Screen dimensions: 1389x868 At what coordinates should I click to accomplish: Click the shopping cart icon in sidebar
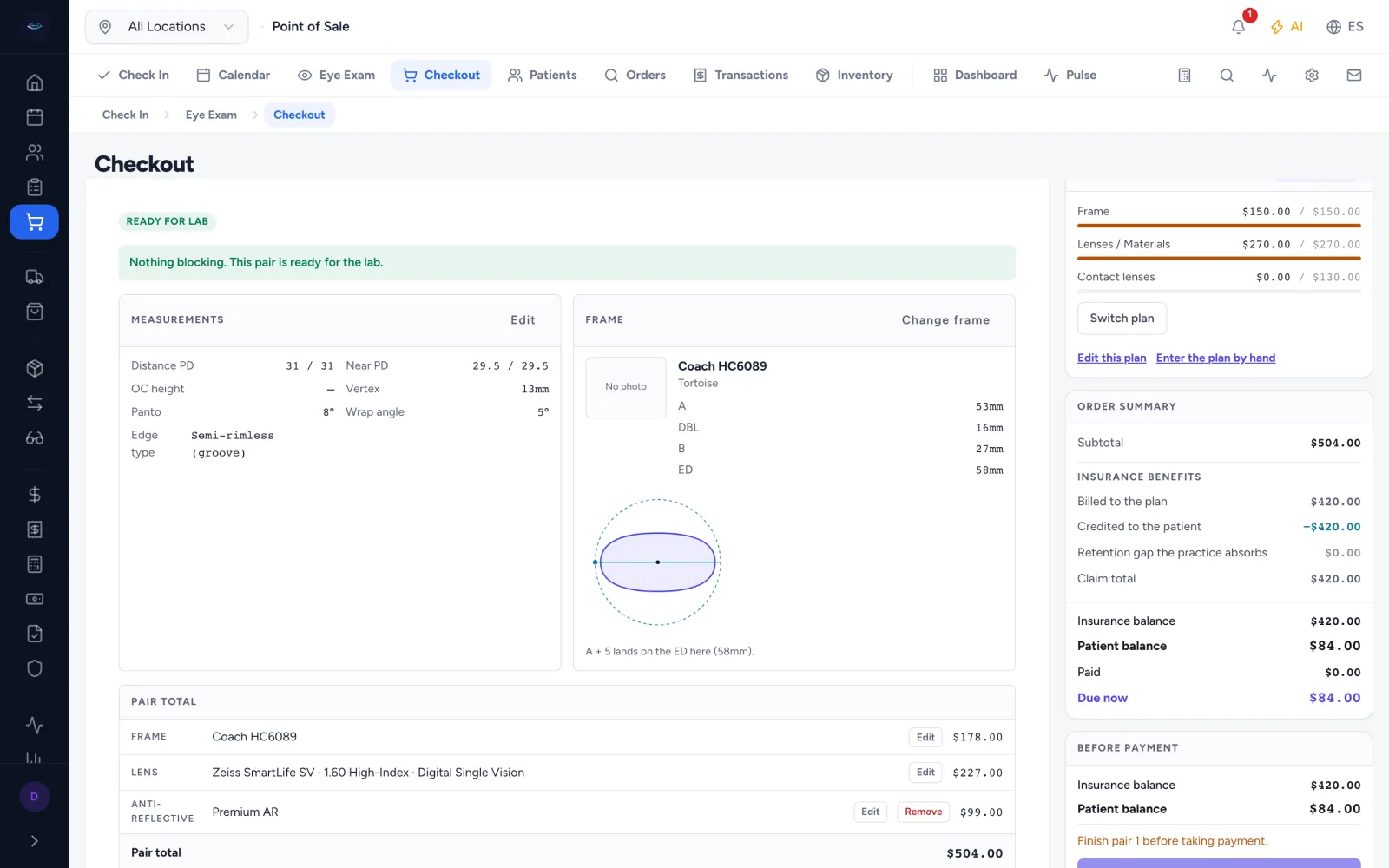click(x=34, y=222)
